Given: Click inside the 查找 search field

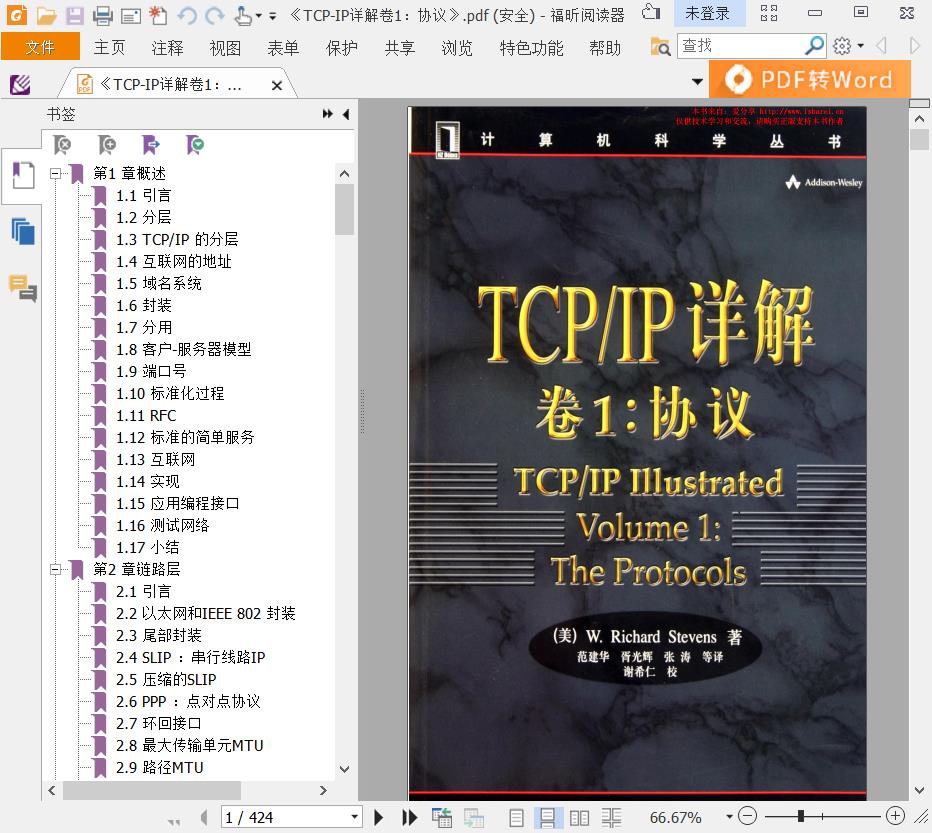Looking at the screenshot, I should click(739, 46).
